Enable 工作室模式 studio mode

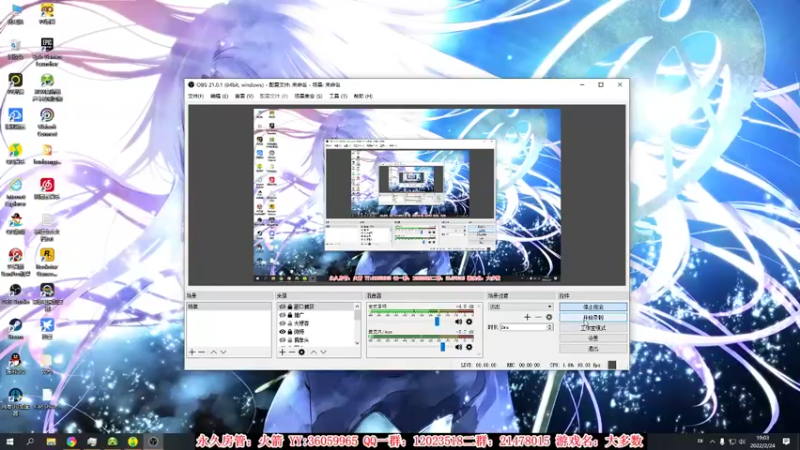point(593,328)
